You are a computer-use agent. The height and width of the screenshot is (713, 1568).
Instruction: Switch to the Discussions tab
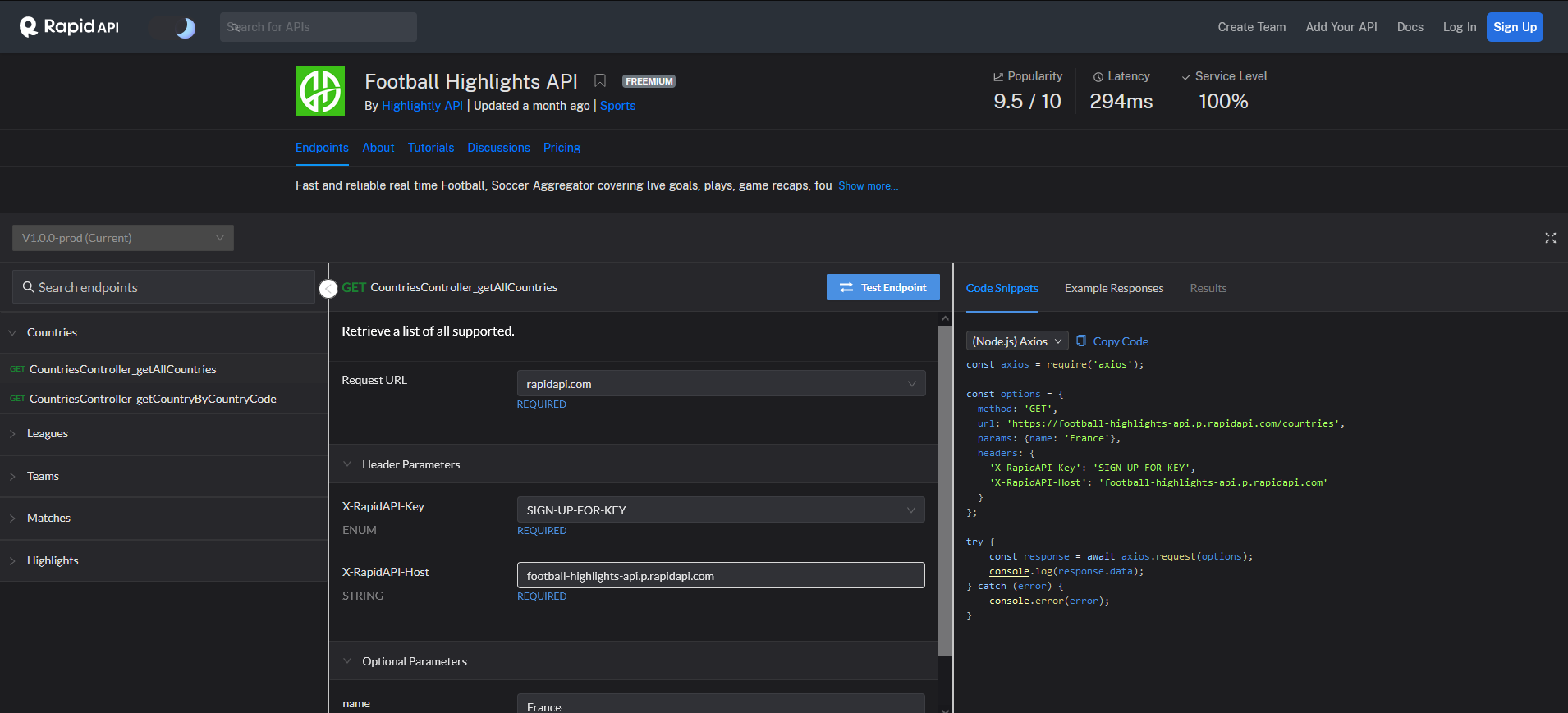point(498,148)
